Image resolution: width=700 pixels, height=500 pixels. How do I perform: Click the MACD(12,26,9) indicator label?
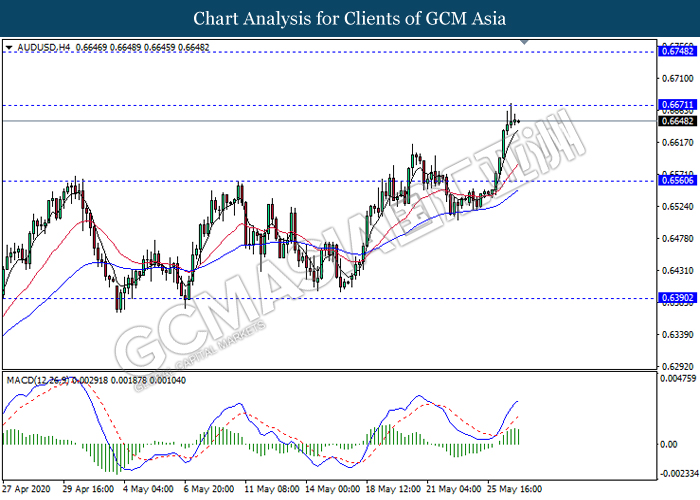38,380
